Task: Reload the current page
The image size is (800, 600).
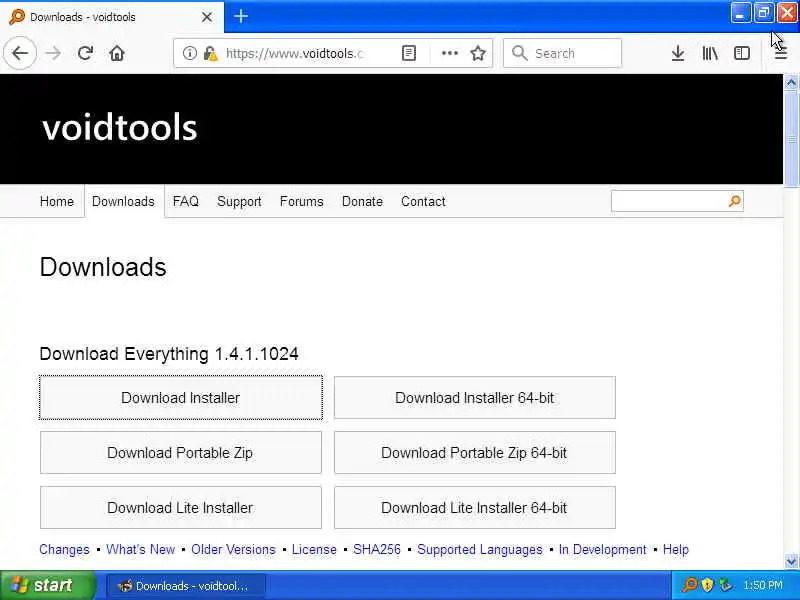Action: [x=85, y=53]
